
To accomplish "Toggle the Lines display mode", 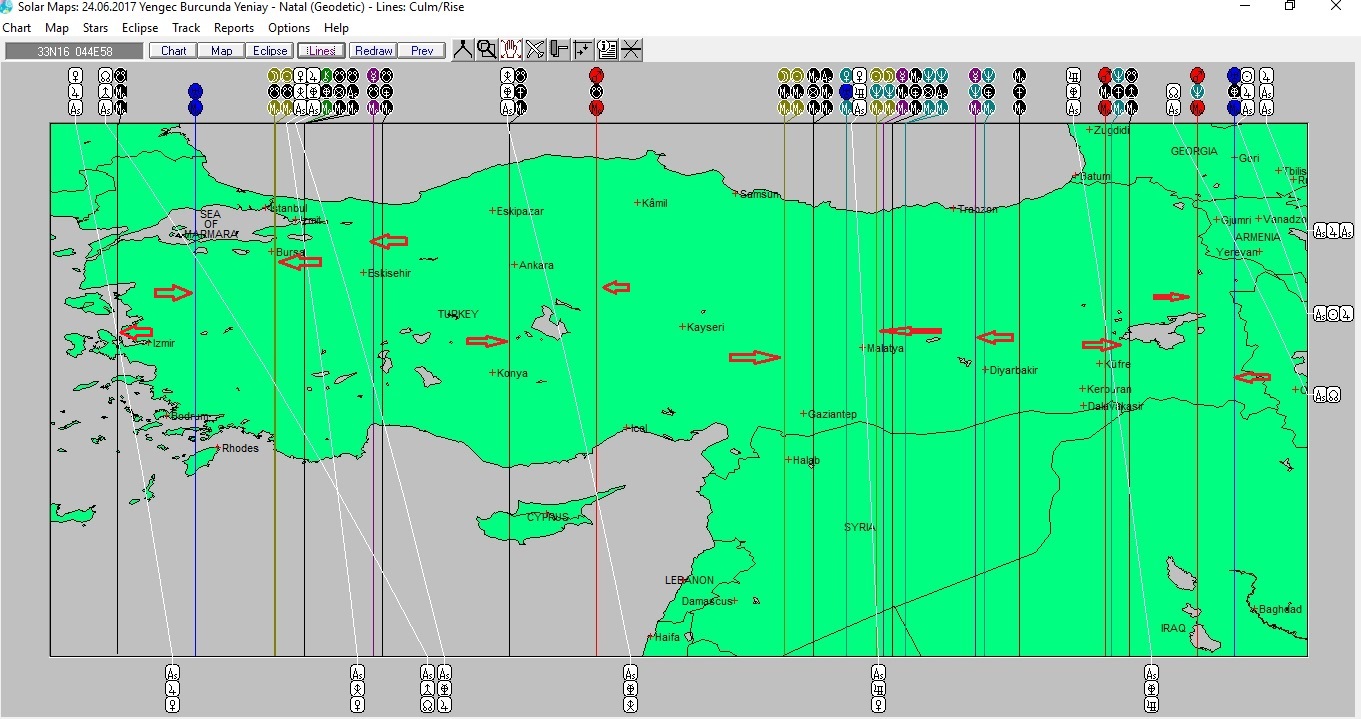I will click(321, 50).
